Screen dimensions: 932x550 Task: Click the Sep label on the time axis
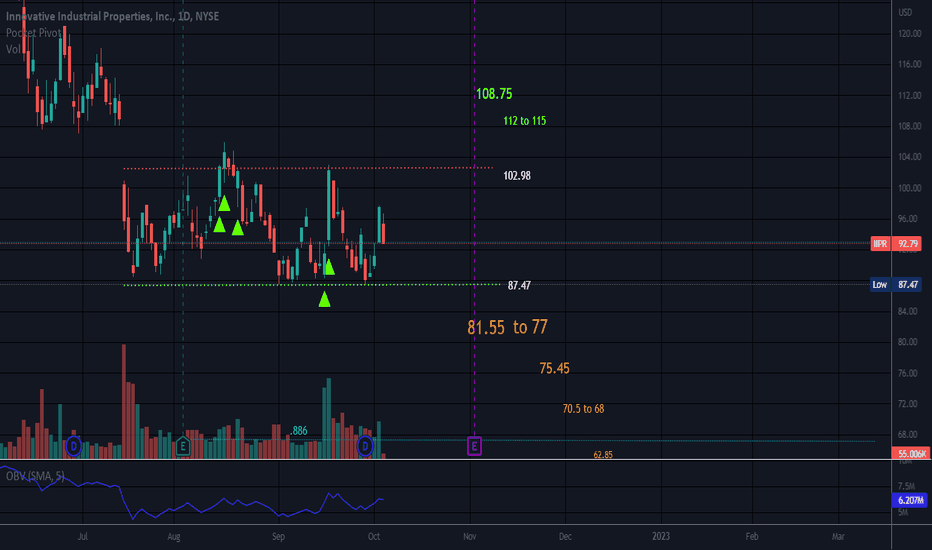[x=278, y=536]
